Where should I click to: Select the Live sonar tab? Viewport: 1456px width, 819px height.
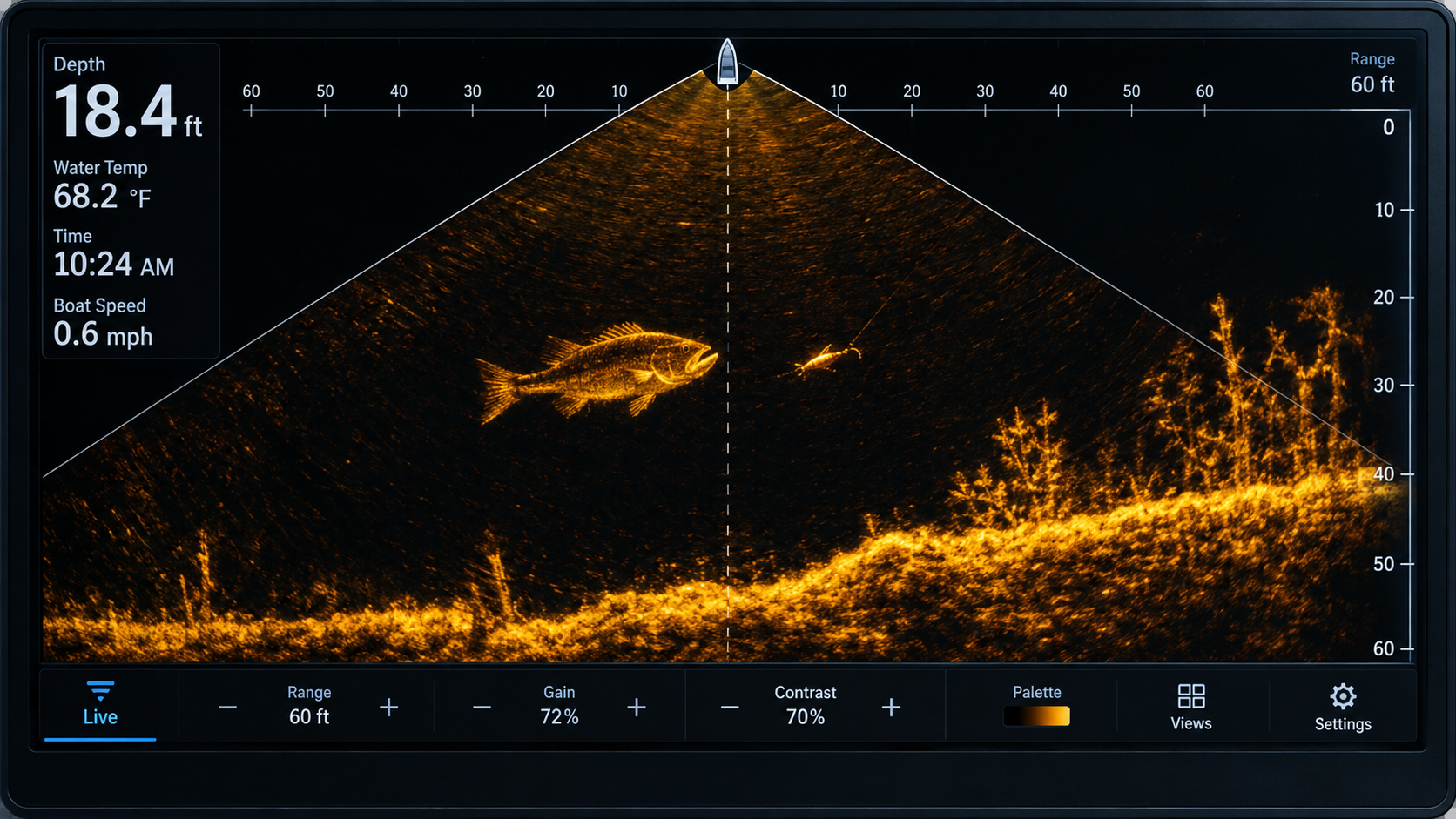pyautogui.click(x=100, y=705)
